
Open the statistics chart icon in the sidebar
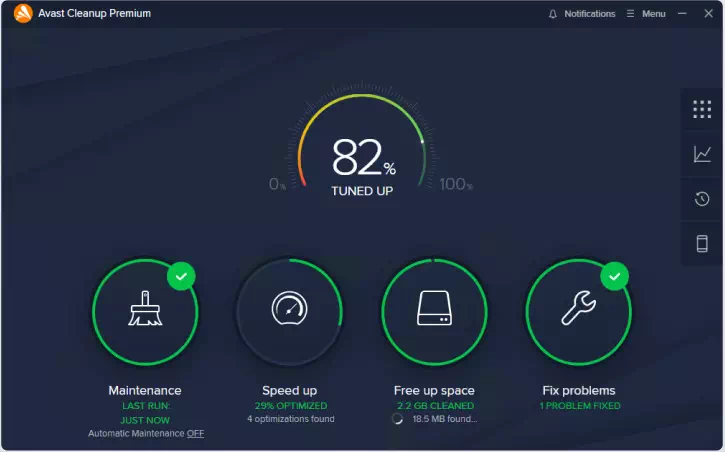702,154
